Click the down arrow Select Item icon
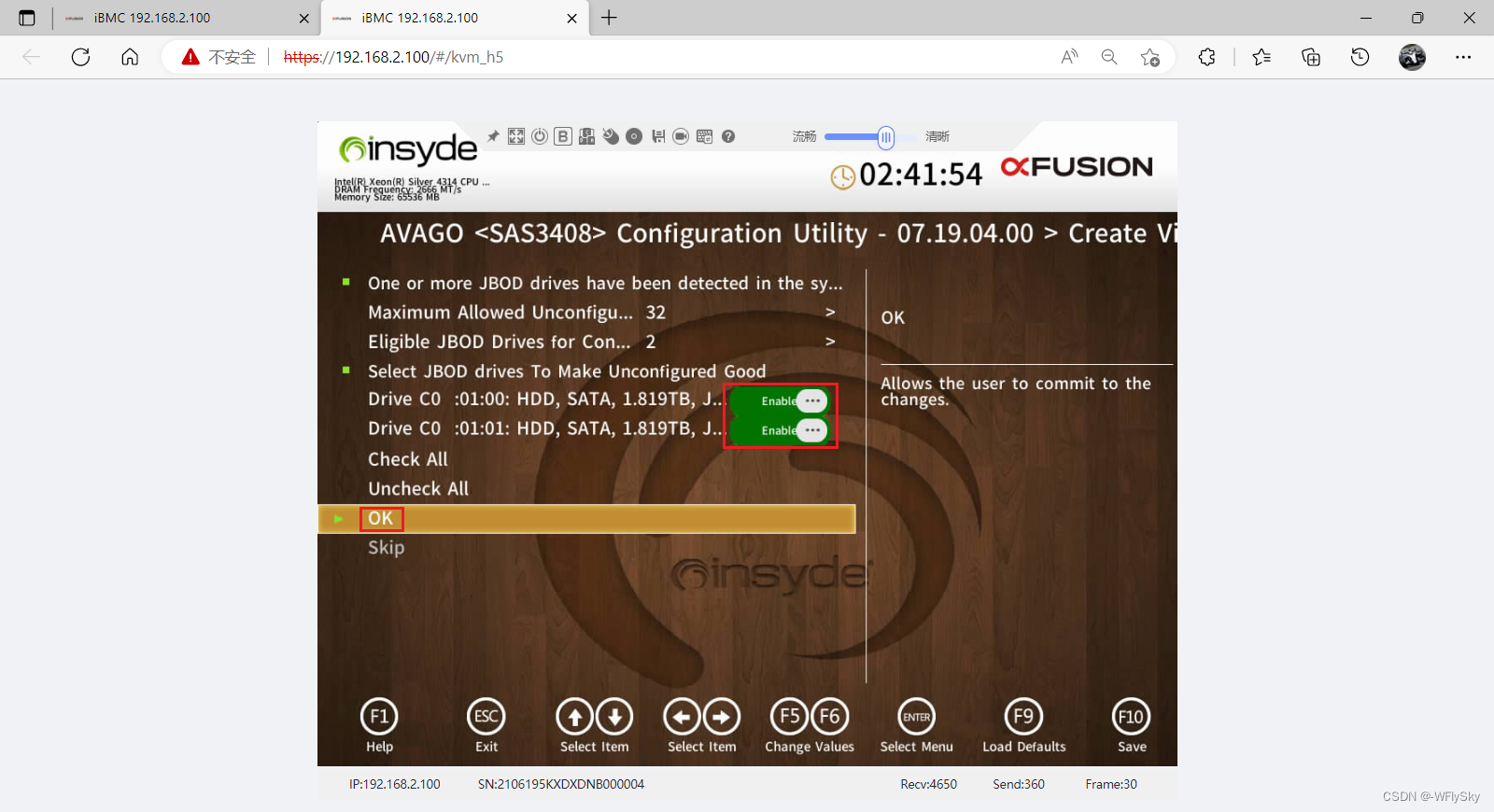1494x812 pixels. (x=614, y=717)
